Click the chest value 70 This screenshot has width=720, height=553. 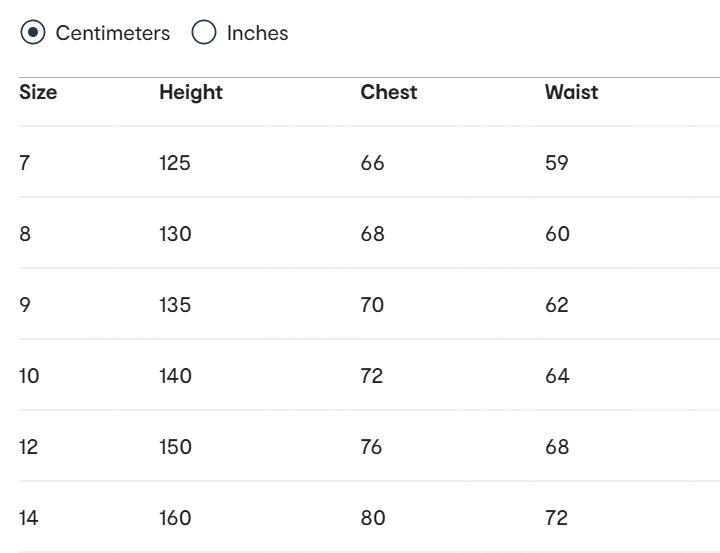click(372, 305)
